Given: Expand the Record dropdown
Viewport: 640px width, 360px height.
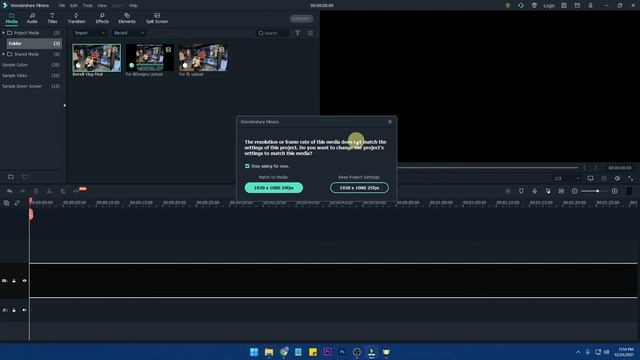Looking at the screenshot, I should coord(129,33).
